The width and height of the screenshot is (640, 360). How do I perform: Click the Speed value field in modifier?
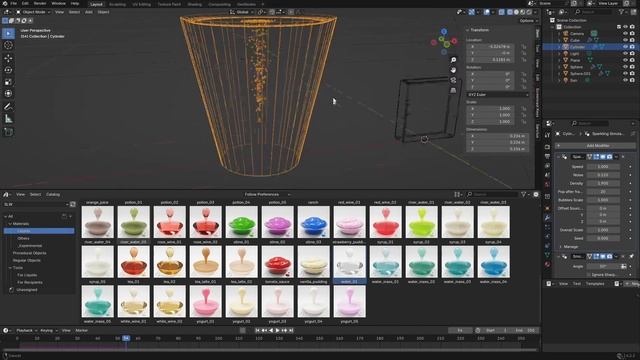click(x=603, y=167)
